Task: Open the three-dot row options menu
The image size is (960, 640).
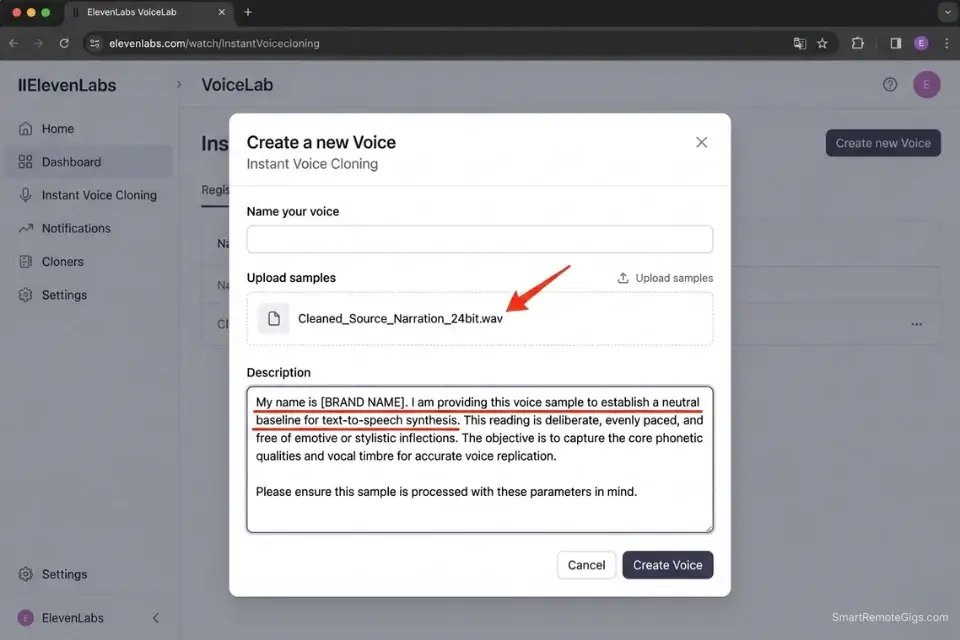Action: coord(917,324)
